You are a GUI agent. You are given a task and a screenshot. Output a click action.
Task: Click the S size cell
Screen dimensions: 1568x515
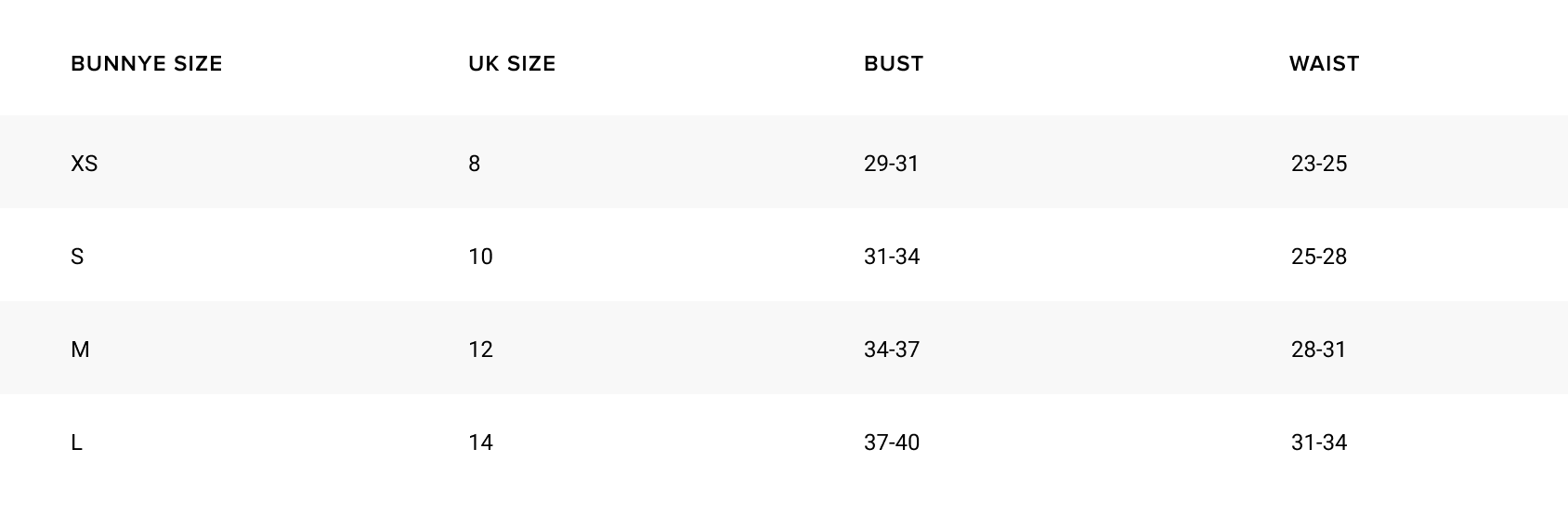click(x=77, y=257)
